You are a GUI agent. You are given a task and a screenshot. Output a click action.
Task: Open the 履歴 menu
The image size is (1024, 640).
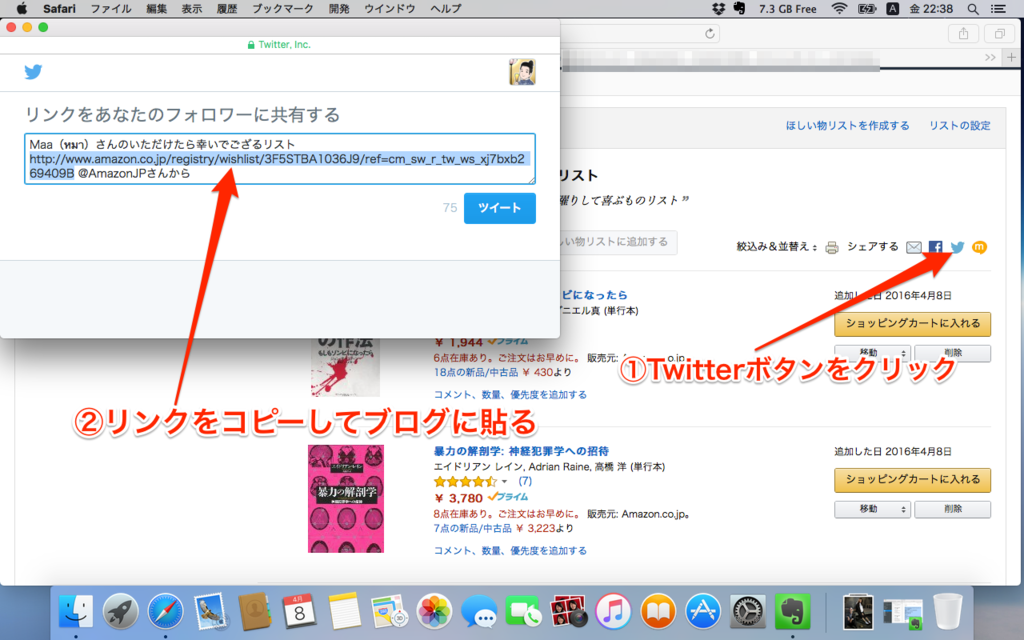[x=227, y=8]
